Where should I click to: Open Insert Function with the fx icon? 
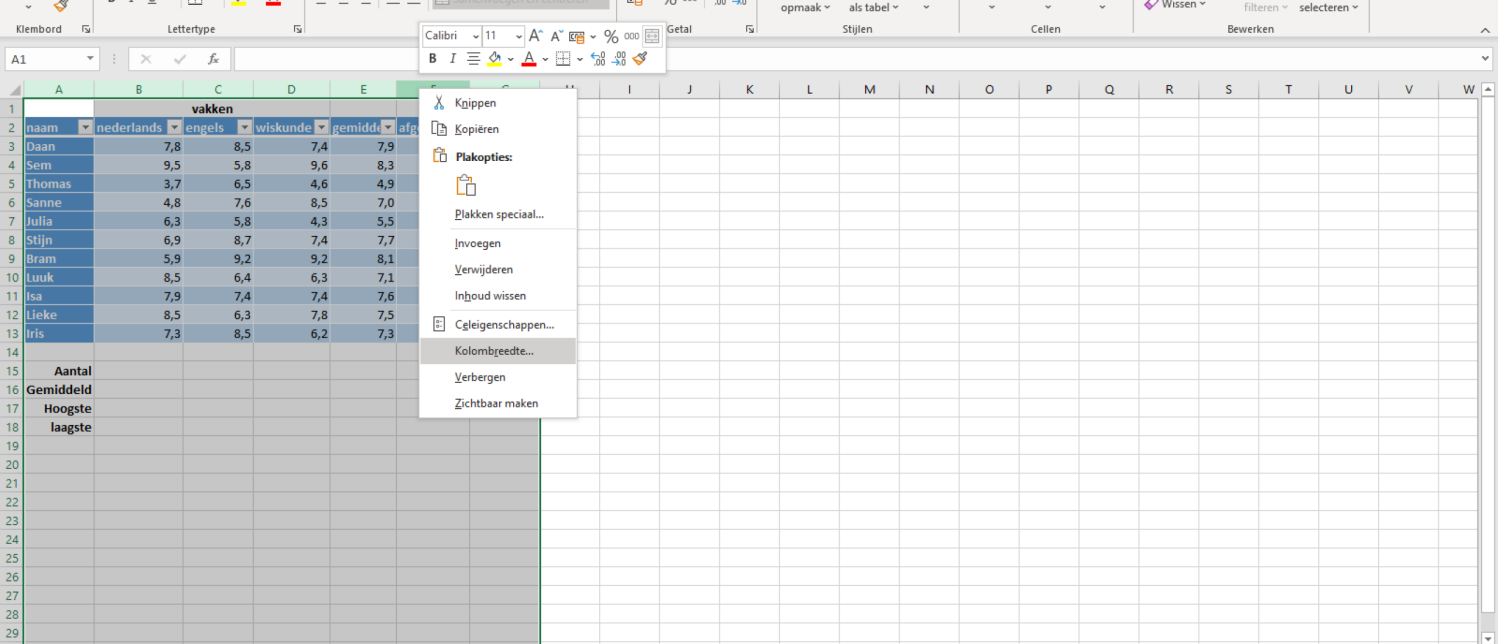click(x=211, y=58)
